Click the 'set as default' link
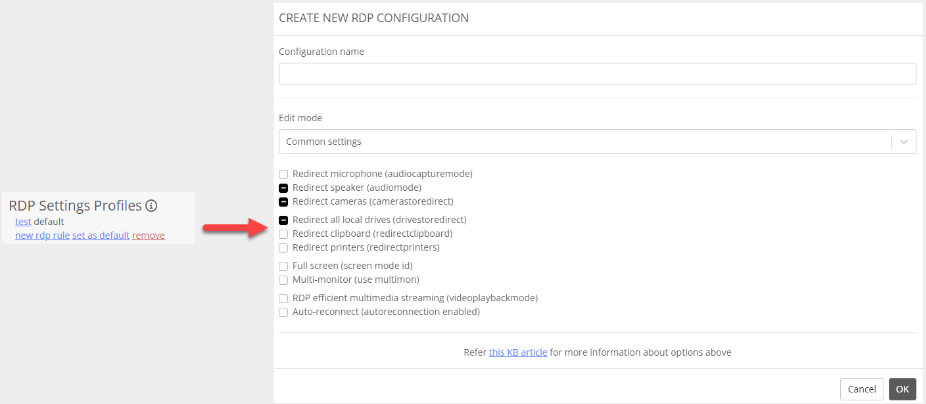The height and width of the screenshot is (404, 926). pos(101,235)
